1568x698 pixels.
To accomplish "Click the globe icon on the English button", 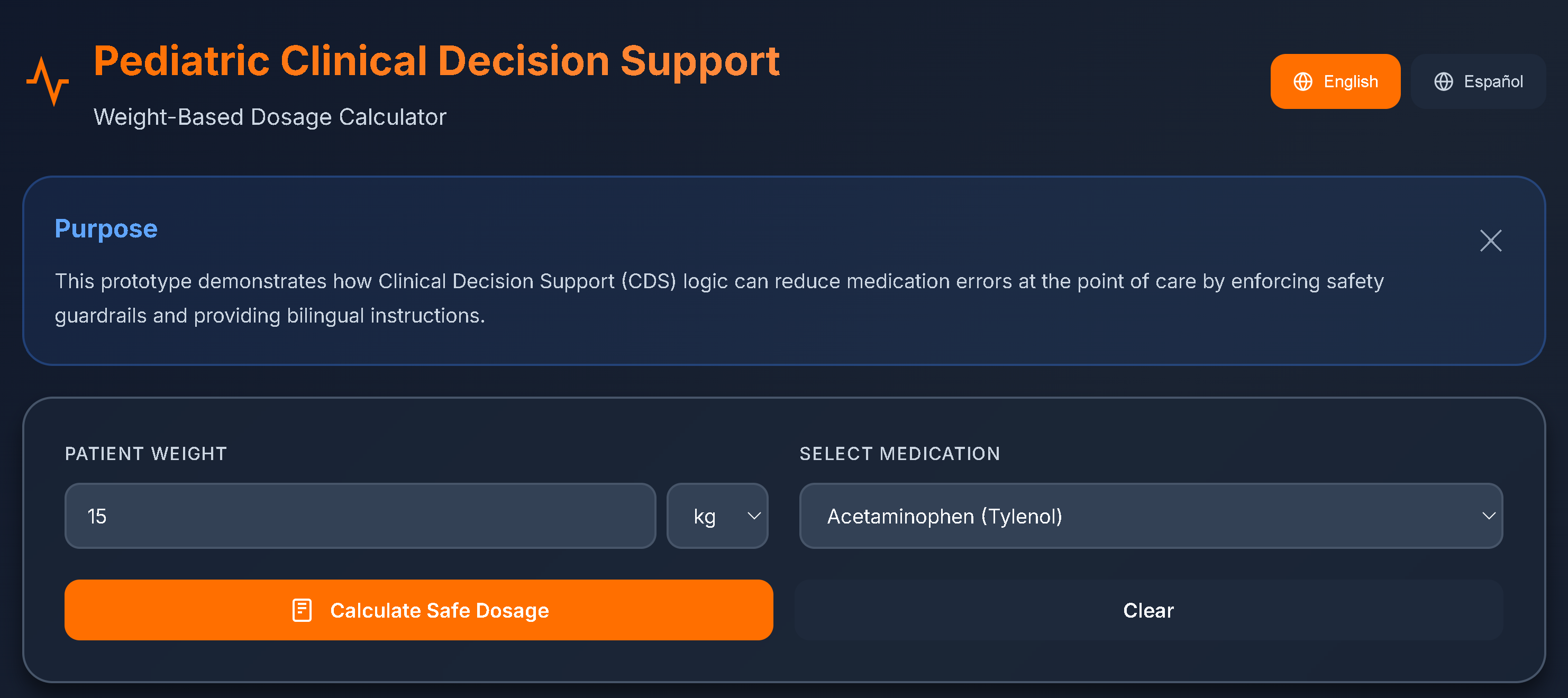I will 1302,80.
